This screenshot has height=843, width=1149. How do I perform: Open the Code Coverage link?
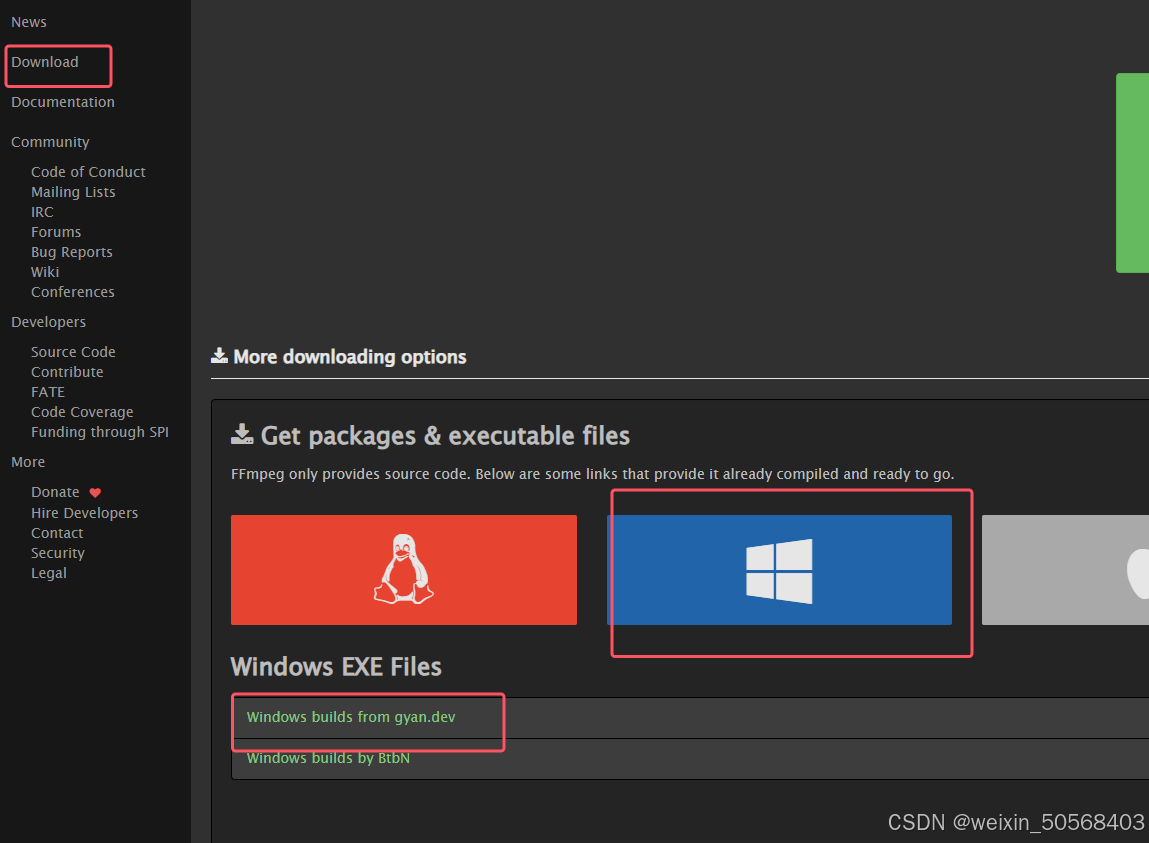82,412
